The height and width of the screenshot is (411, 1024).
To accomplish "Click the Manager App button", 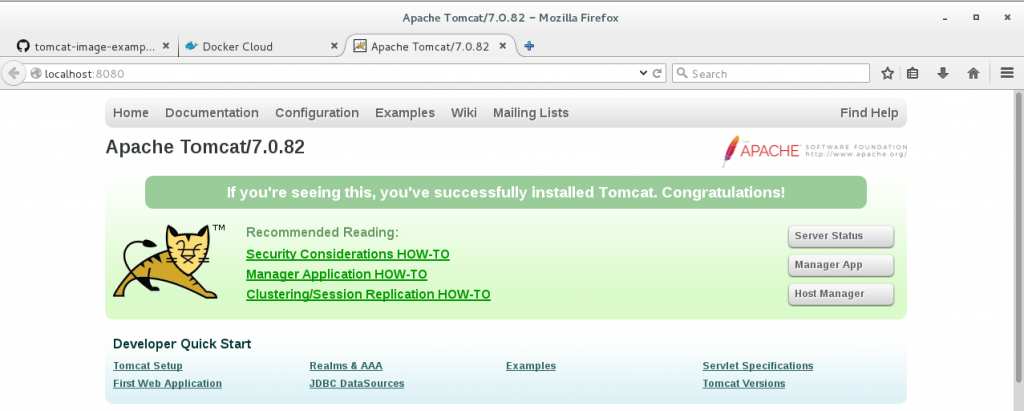I will click(x=840, y=265).
